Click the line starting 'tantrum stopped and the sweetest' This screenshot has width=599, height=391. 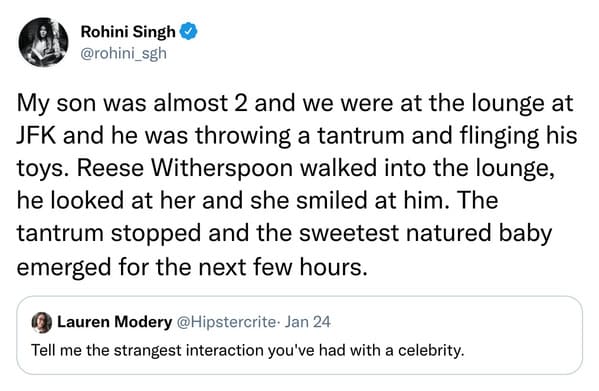[x=284, y=234]
